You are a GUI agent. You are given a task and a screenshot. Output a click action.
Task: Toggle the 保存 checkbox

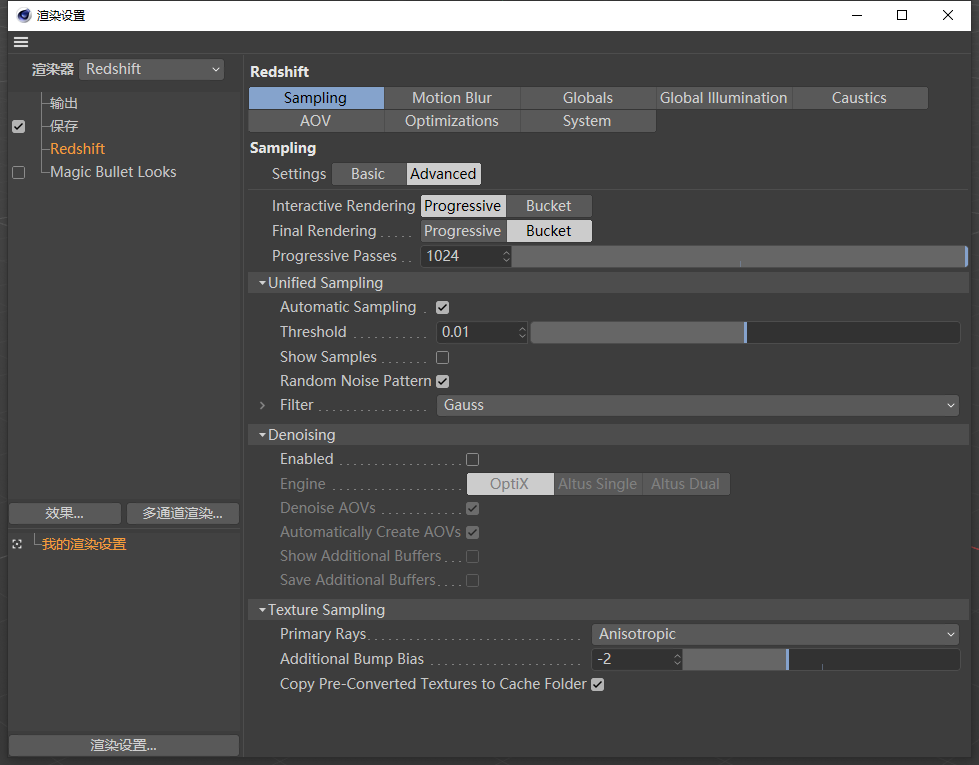pos(18,127)
